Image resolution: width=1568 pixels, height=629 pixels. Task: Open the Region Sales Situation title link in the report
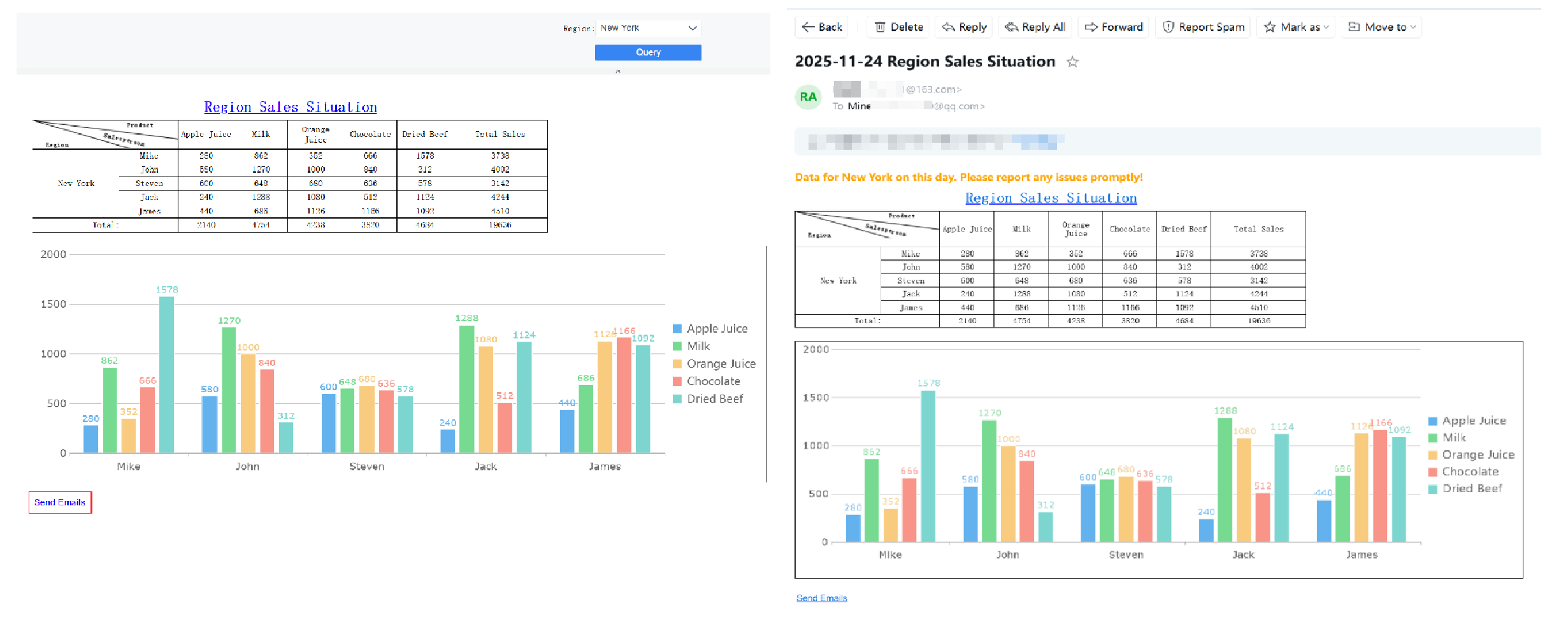tap(291, 107)
